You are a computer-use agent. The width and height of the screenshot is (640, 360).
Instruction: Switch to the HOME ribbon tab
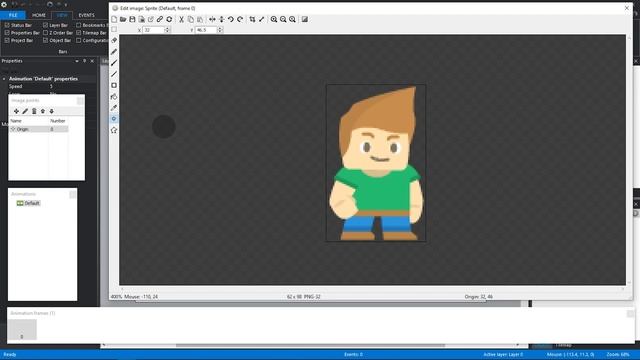39,15
